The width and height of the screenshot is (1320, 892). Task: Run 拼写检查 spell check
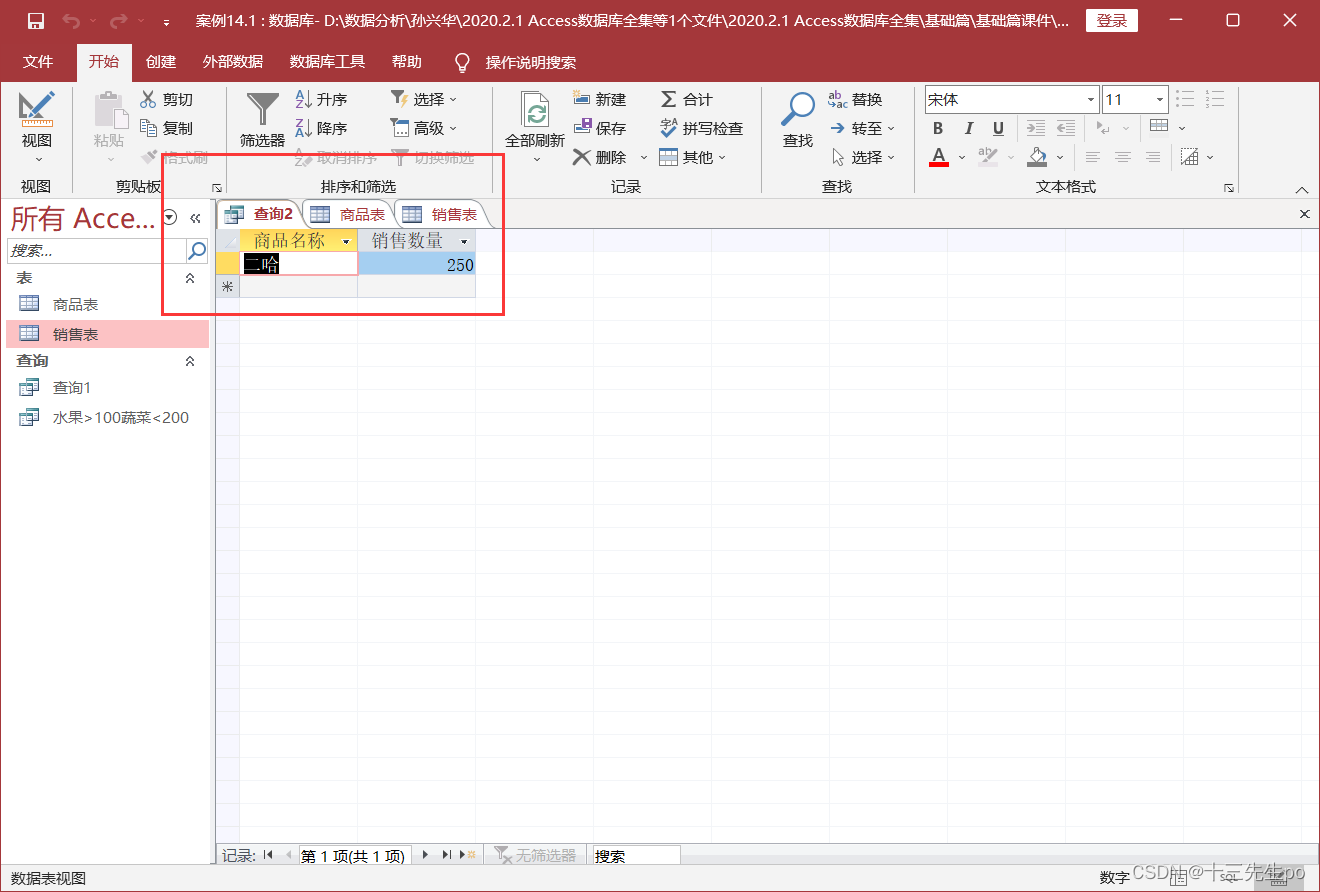tap(701, 128)
